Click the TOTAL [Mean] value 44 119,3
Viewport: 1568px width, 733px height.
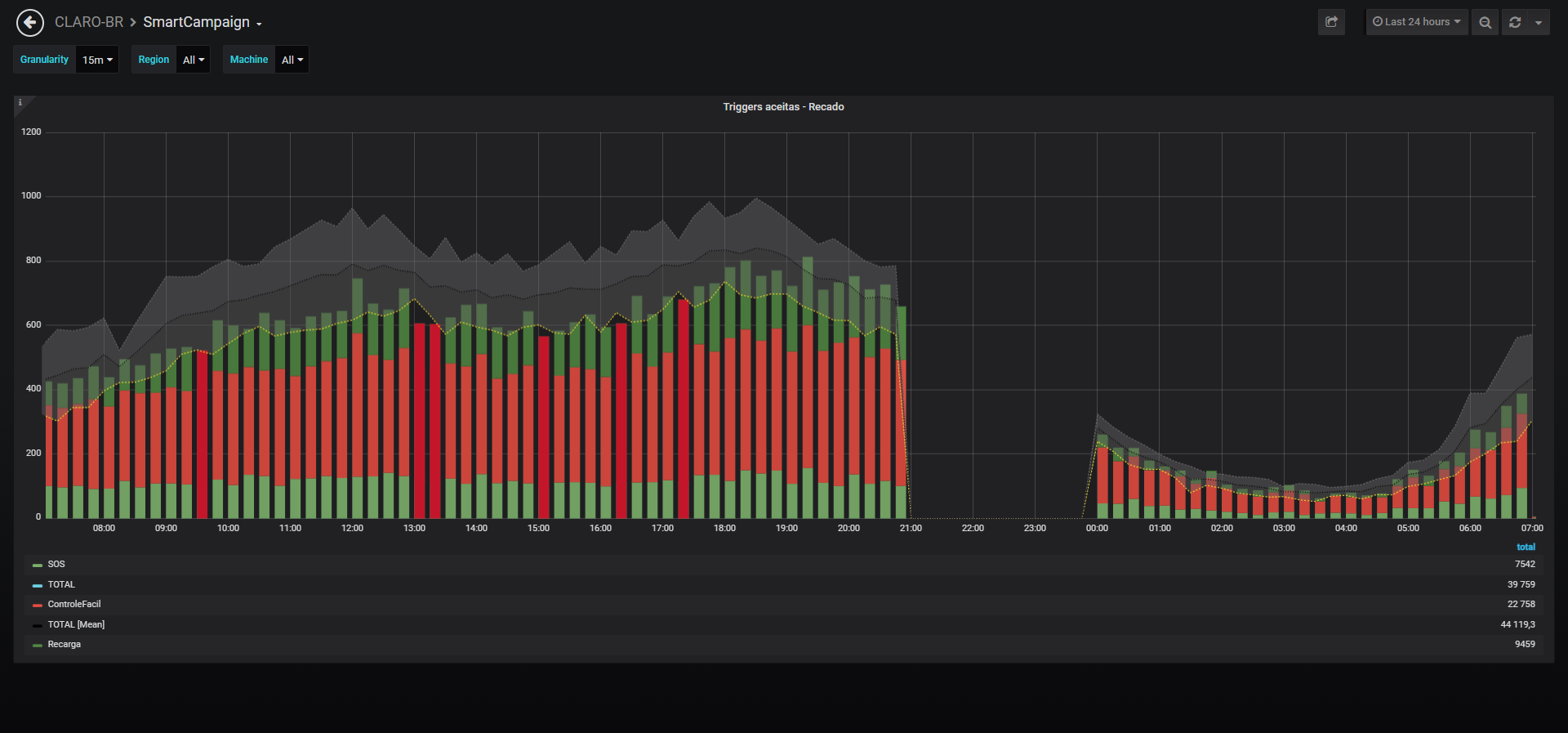[x=1517, y=625]
